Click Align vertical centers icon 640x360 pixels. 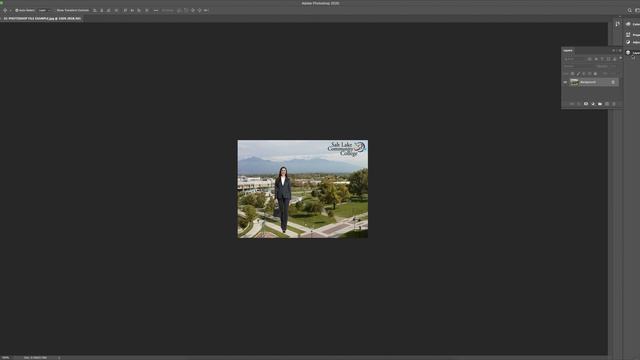pos(132,10)
